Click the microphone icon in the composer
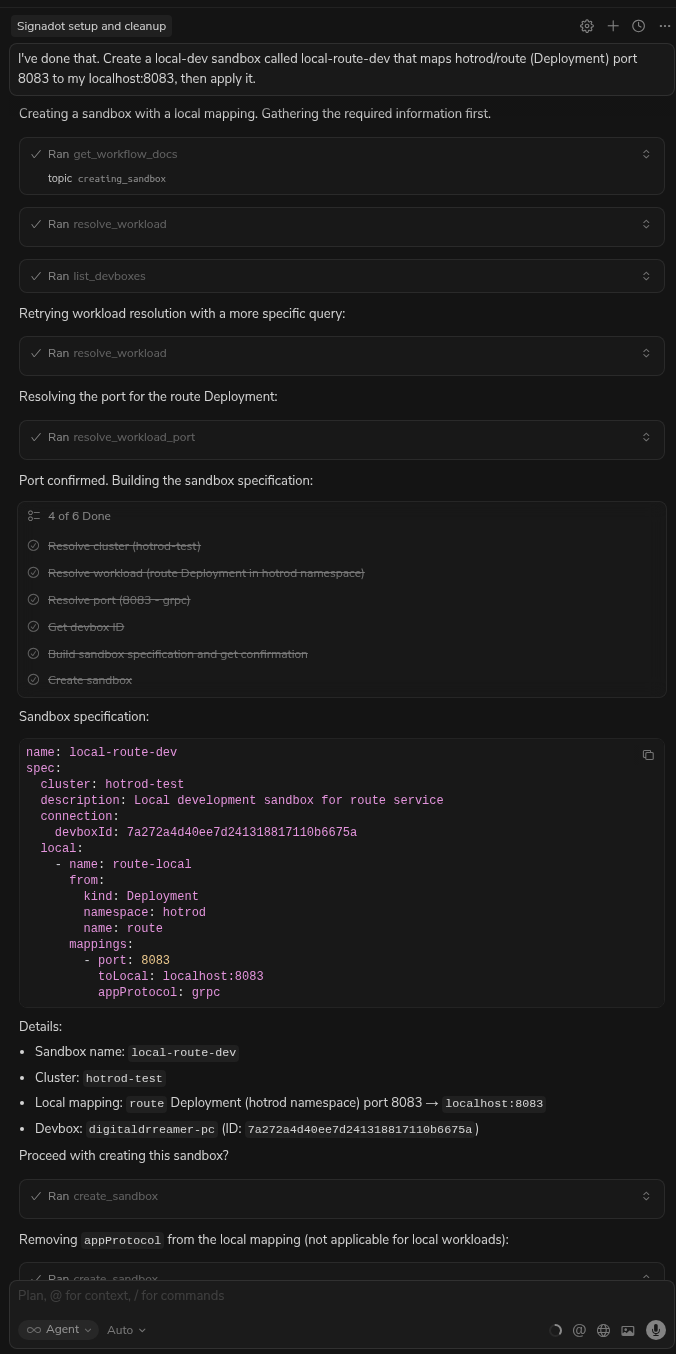This screenshot has width=676, height=1354. tap(656, 1330)
